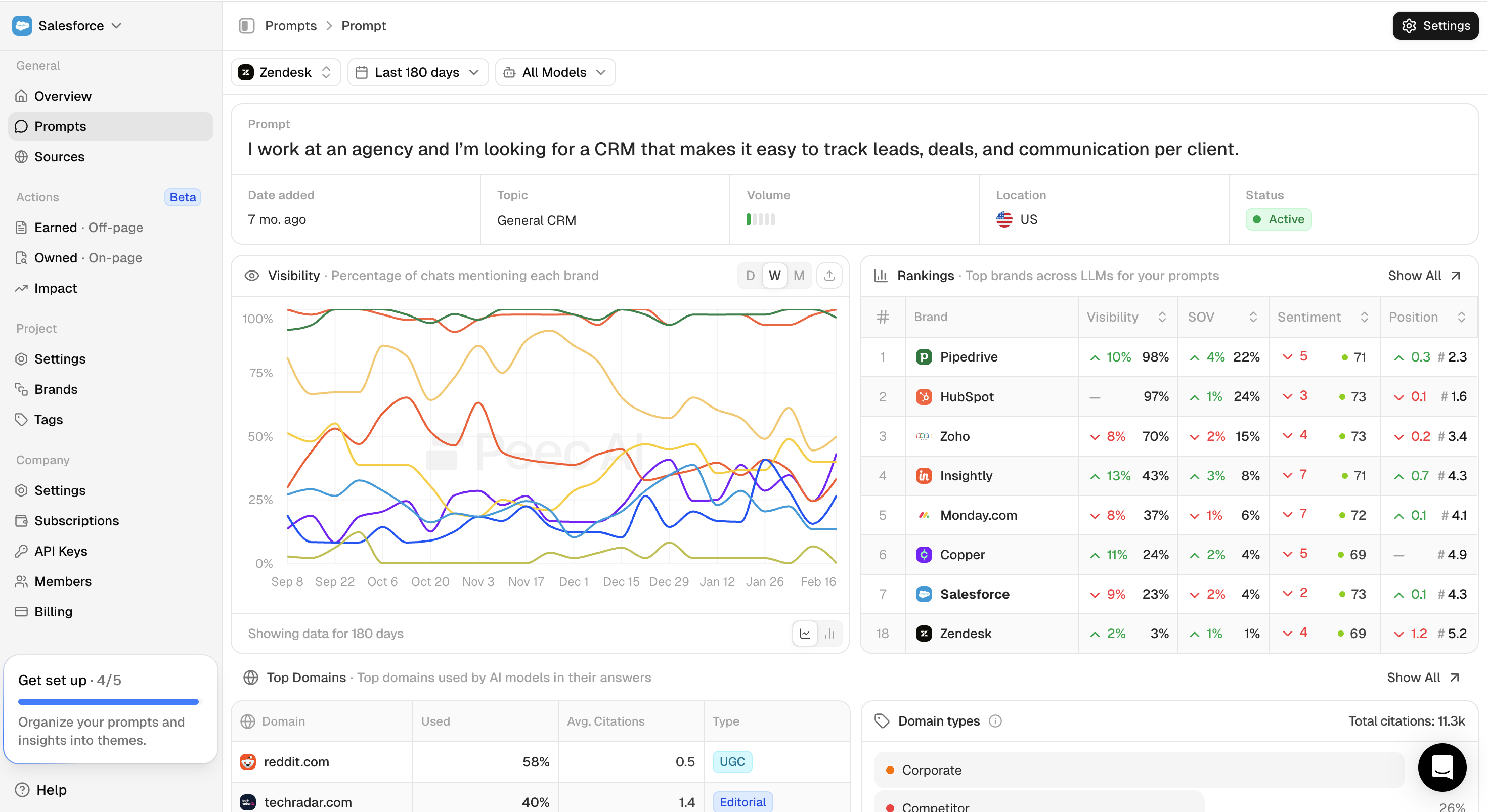The image size is (1487, 812).
Task: Click the sidebar collapse panel icon
Action: (246, 25)
